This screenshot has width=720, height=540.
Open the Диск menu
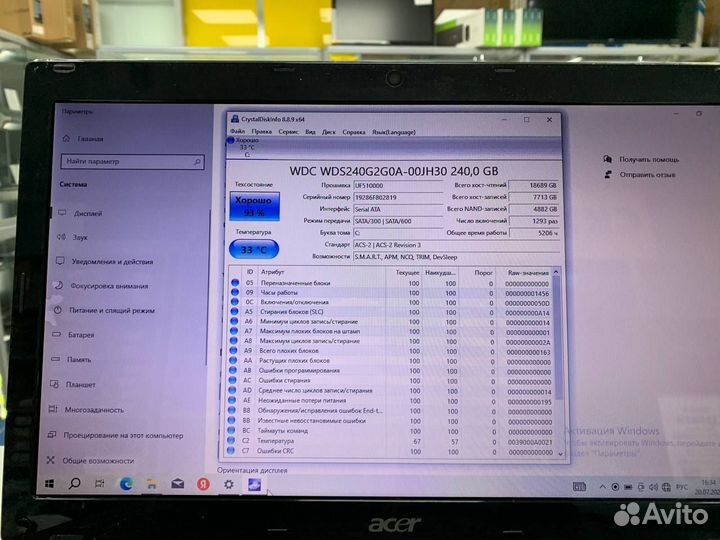(x=329, y=132)
